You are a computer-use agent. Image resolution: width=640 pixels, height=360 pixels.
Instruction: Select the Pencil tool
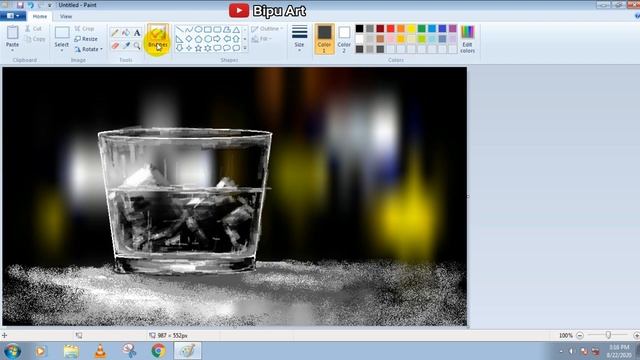pyautogui.click(x=115, y=33)
